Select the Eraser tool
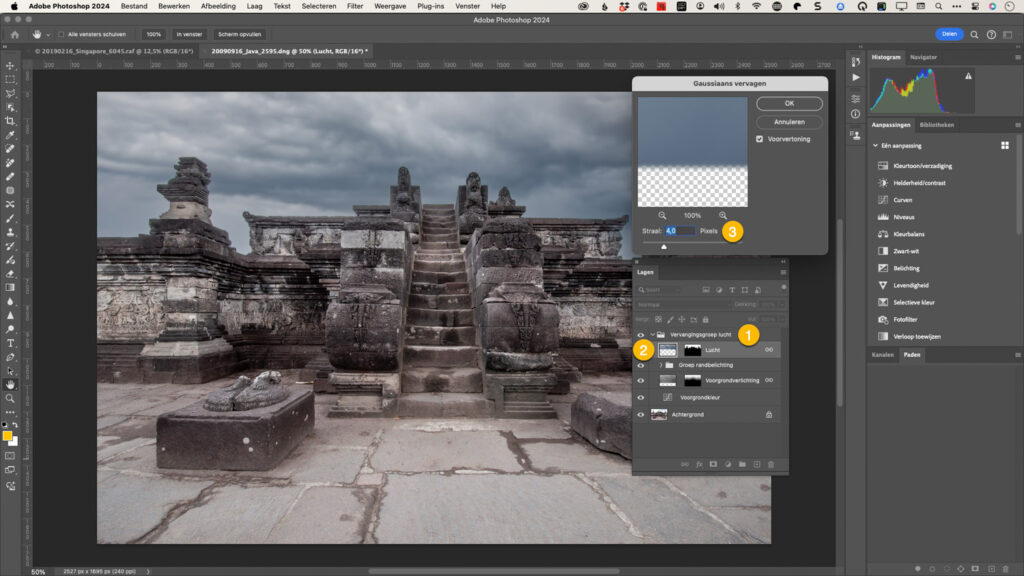The width and height of the screenshot is (1024, 576). pos(10,274)
